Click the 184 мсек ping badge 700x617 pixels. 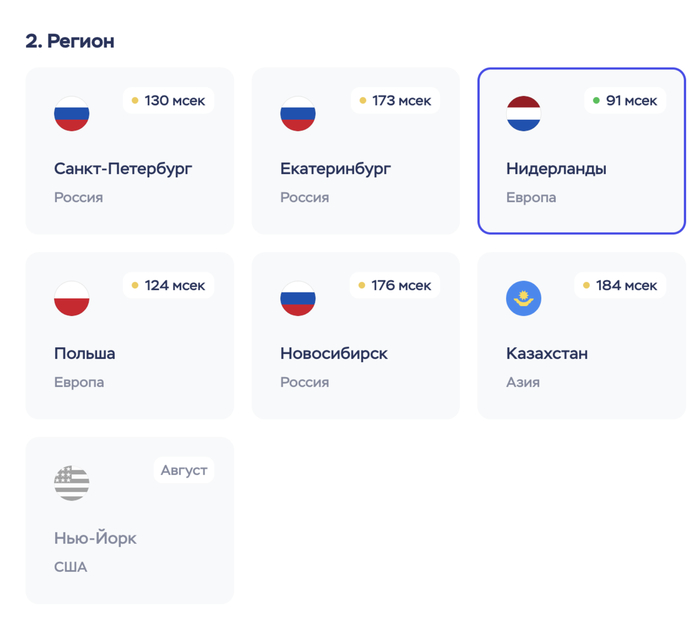click(x=620, y=286)
